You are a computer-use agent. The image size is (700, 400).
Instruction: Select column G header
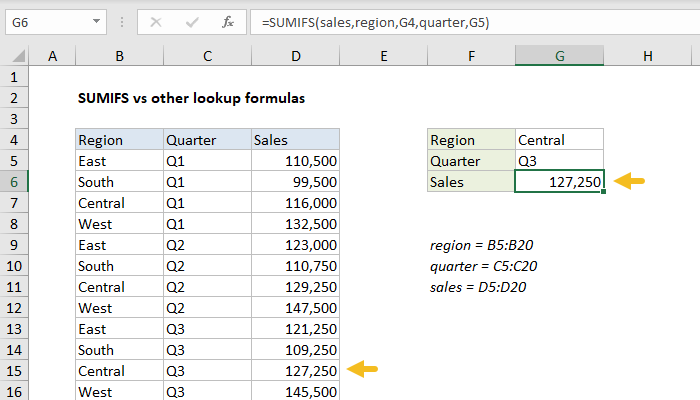[560, 56]
